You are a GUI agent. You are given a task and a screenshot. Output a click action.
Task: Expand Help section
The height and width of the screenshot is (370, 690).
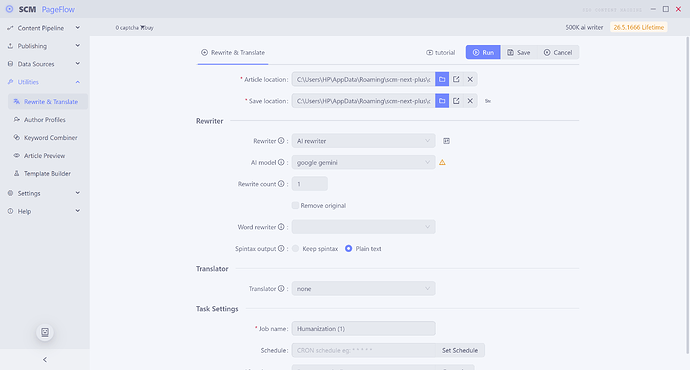(44, 211)
